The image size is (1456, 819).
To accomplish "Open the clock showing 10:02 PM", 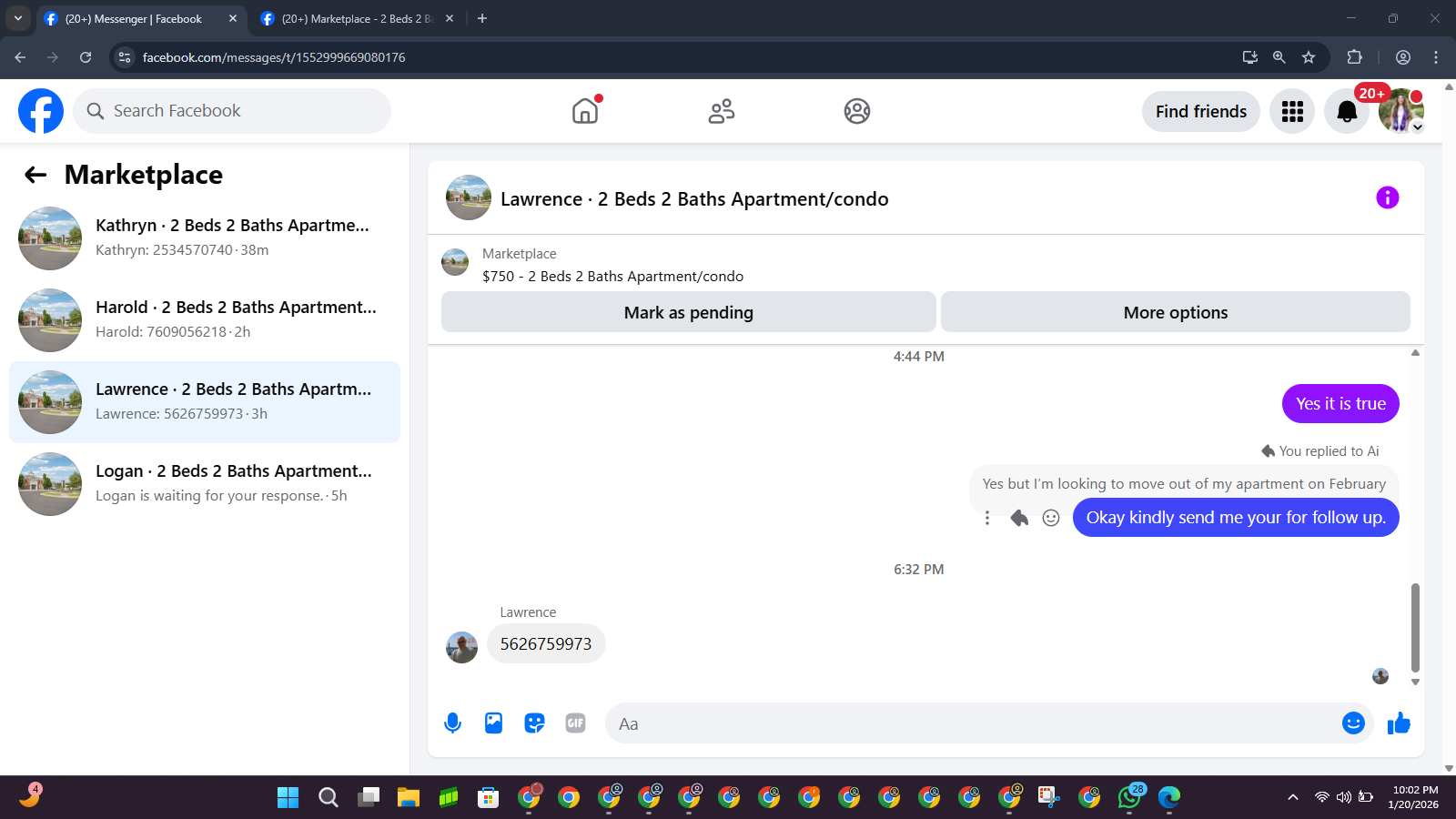I will [1414, 797].
